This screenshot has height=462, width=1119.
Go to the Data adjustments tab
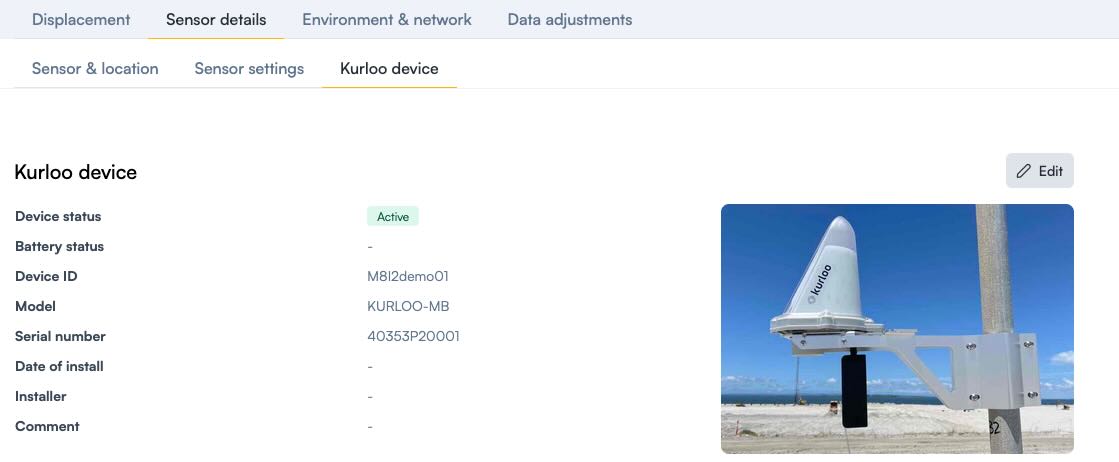(570, 19)
